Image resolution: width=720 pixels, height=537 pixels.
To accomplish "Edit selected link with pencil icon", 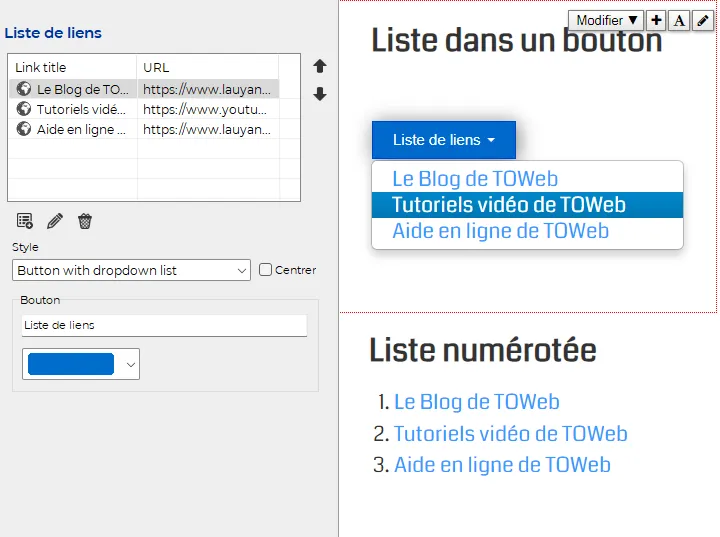I will 55,221.
